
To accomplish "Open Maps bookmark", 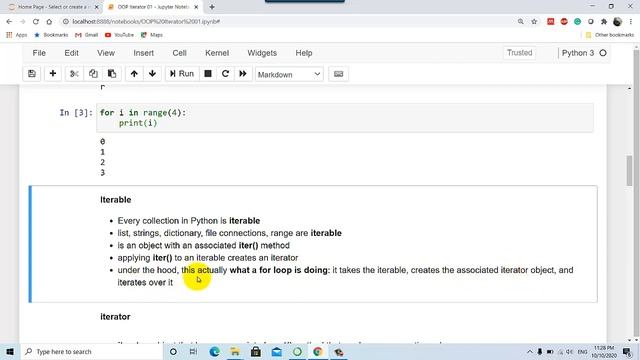I will [152, 35].
